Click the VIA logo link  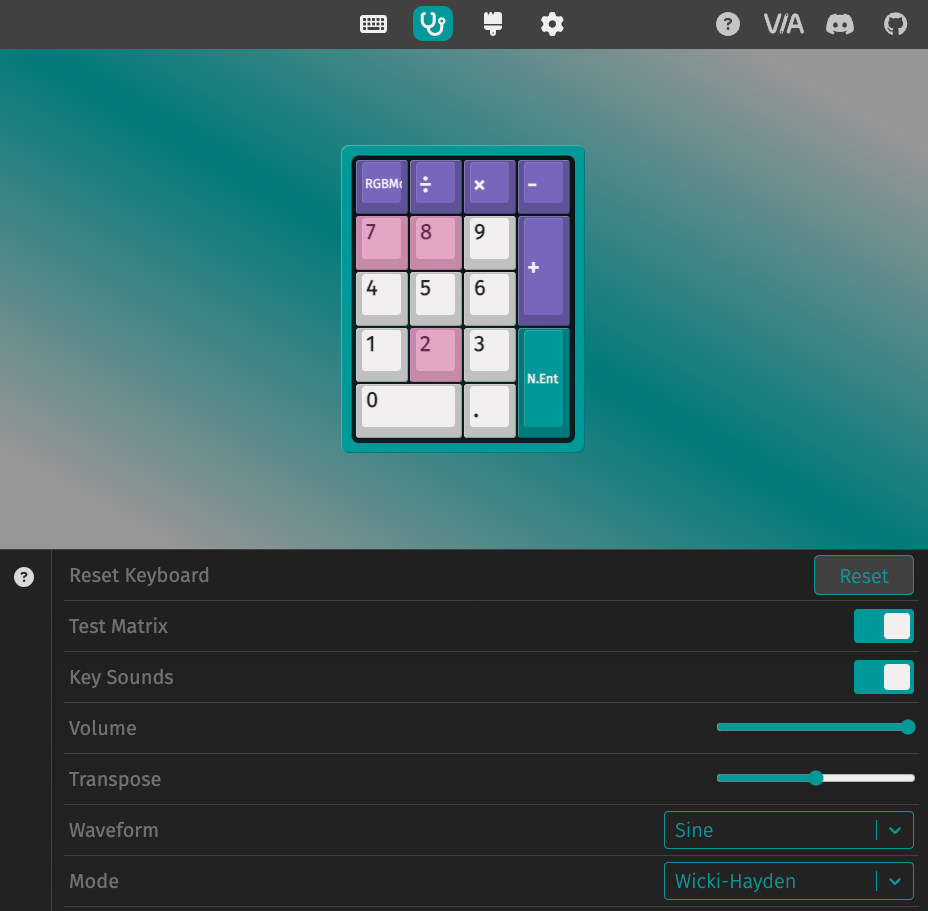[x=783, y=24]
